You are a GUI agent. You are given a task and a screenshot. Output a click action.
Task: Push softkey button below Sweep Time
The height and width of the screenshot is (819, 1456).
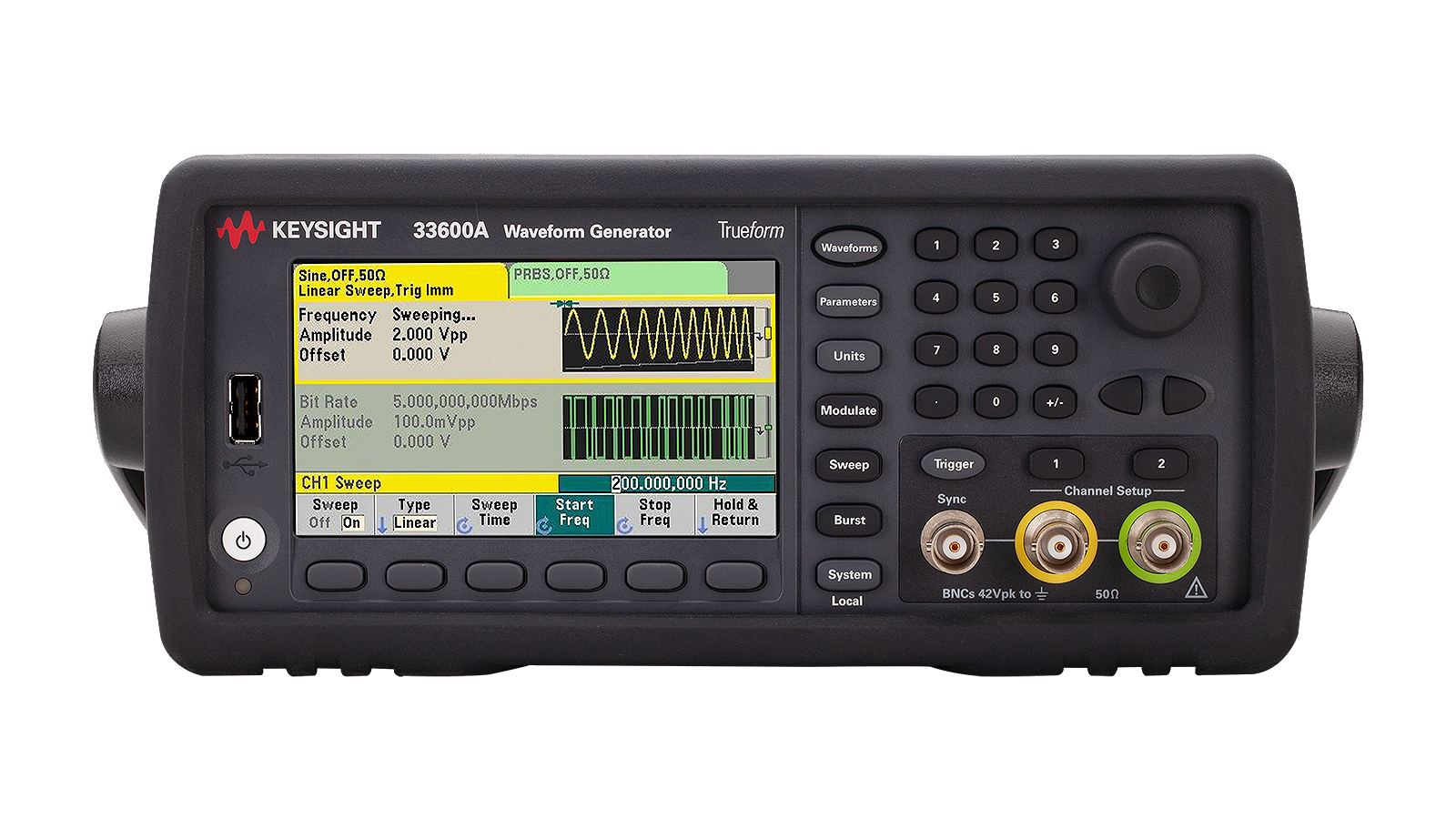(x=496, y=575)
